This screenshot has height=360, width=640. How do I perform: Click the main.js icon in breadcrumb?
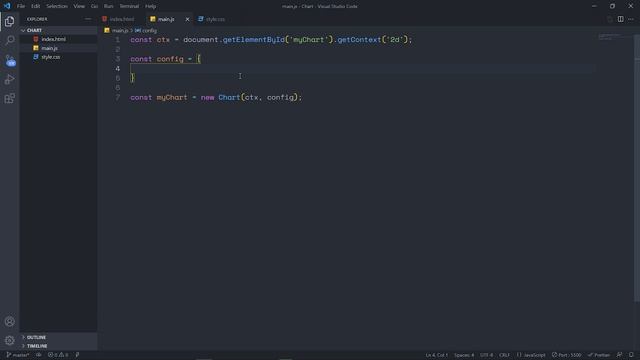coord(107,31)
